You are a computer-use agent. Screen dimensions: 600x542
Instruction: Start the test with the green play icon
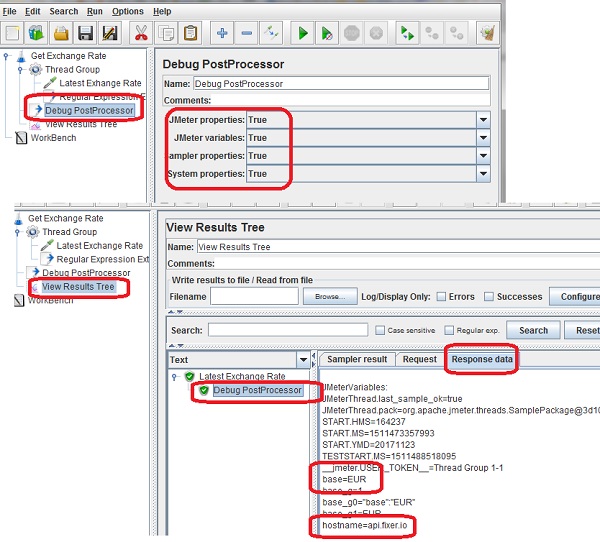[303, 33]
